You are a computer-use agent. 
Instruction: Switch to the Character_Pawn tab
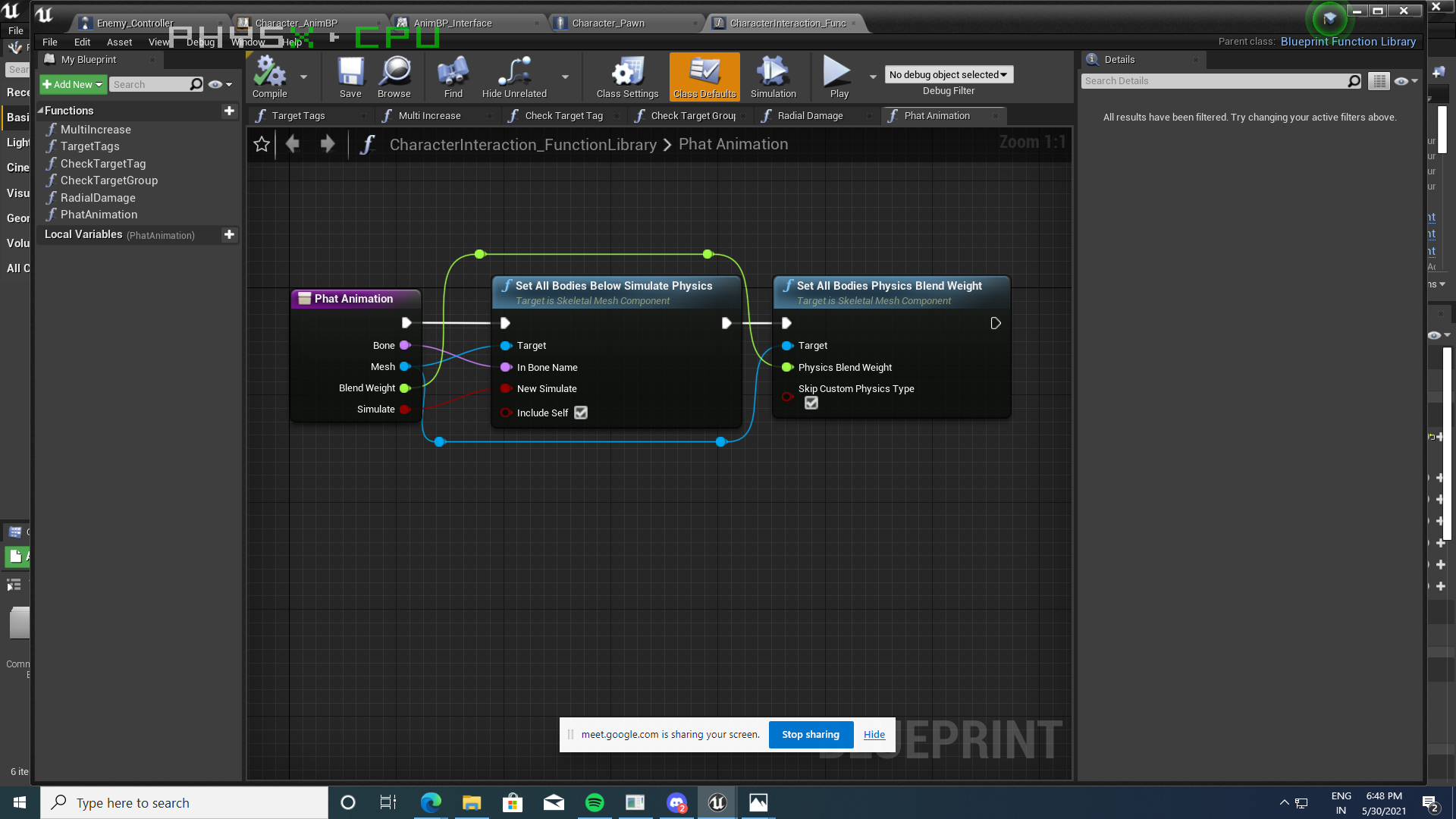tap(608, 23)
